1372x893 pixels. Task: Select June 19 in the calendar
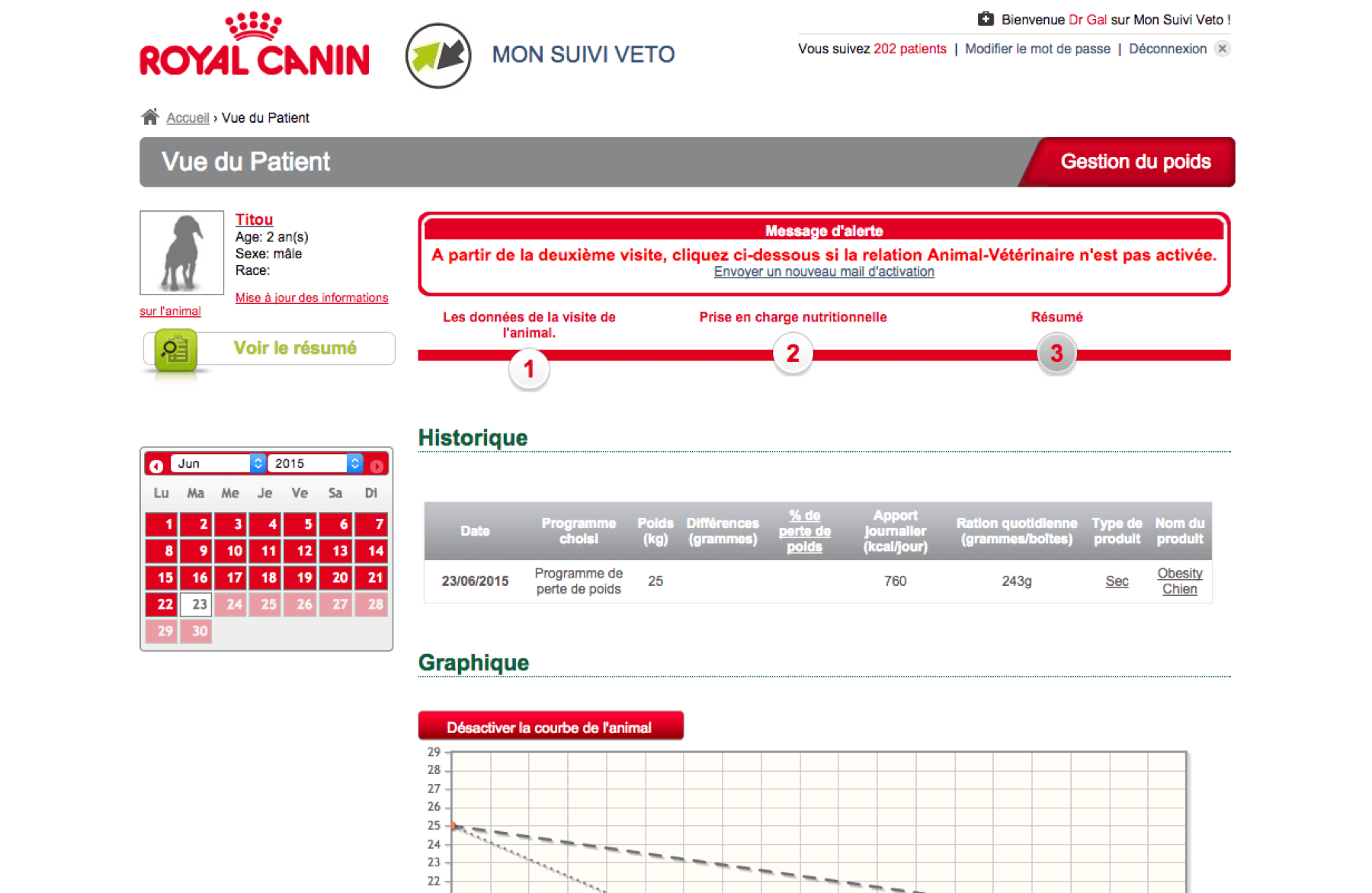pos(301,578)
